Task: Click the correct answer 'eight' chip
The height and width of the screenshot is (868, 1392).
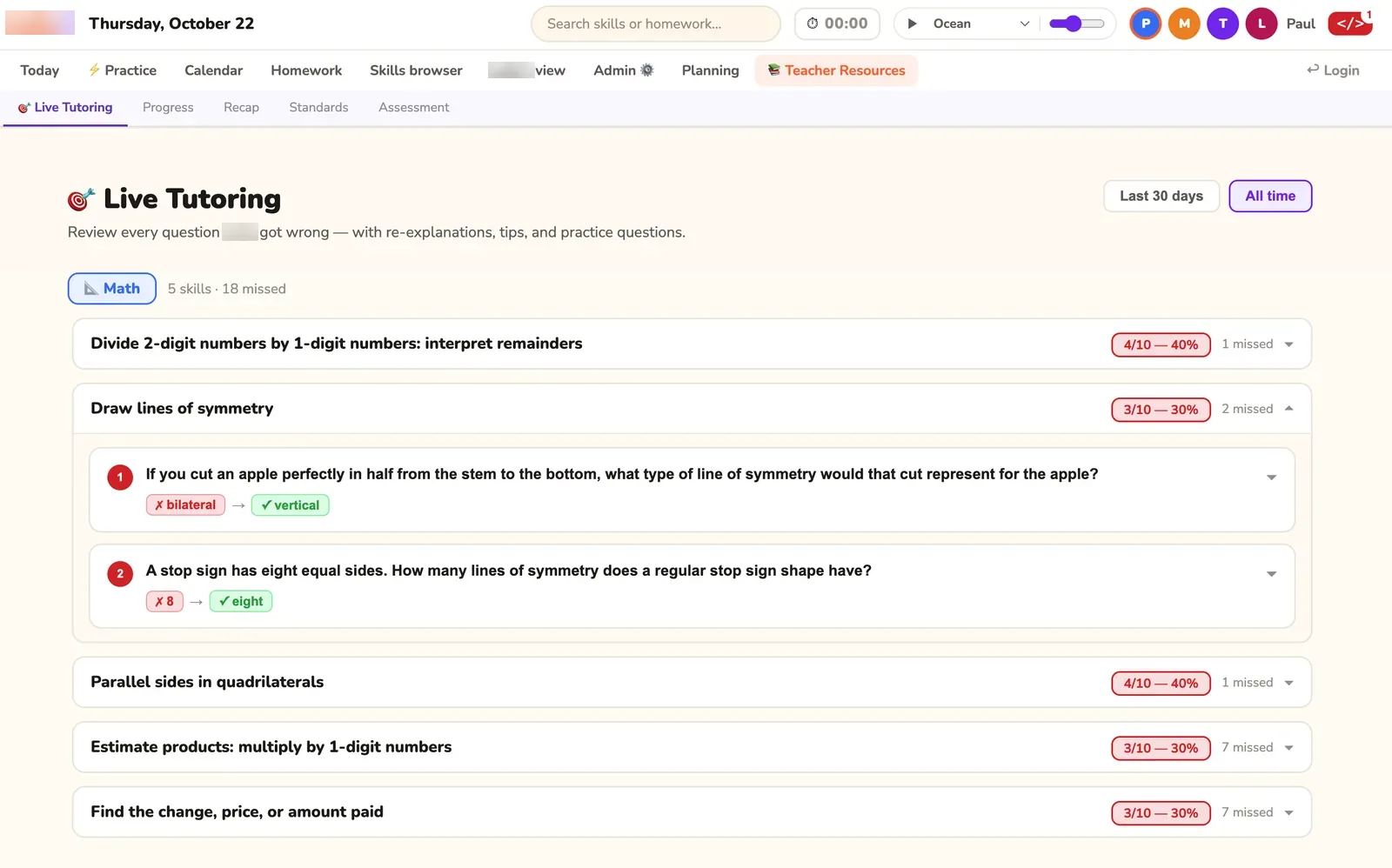Action: point(241,602)
